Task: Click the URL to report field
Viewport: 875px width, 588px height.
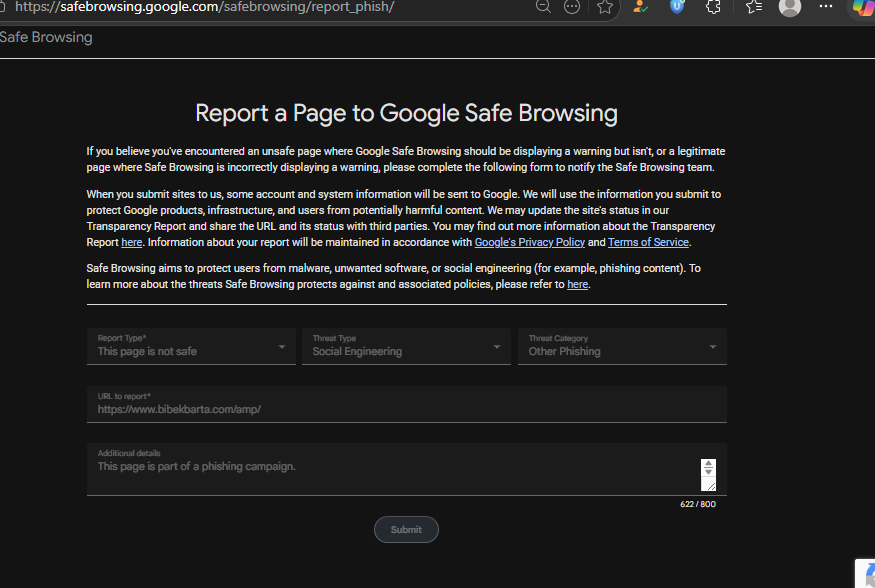Action: [x=407, y=404]
